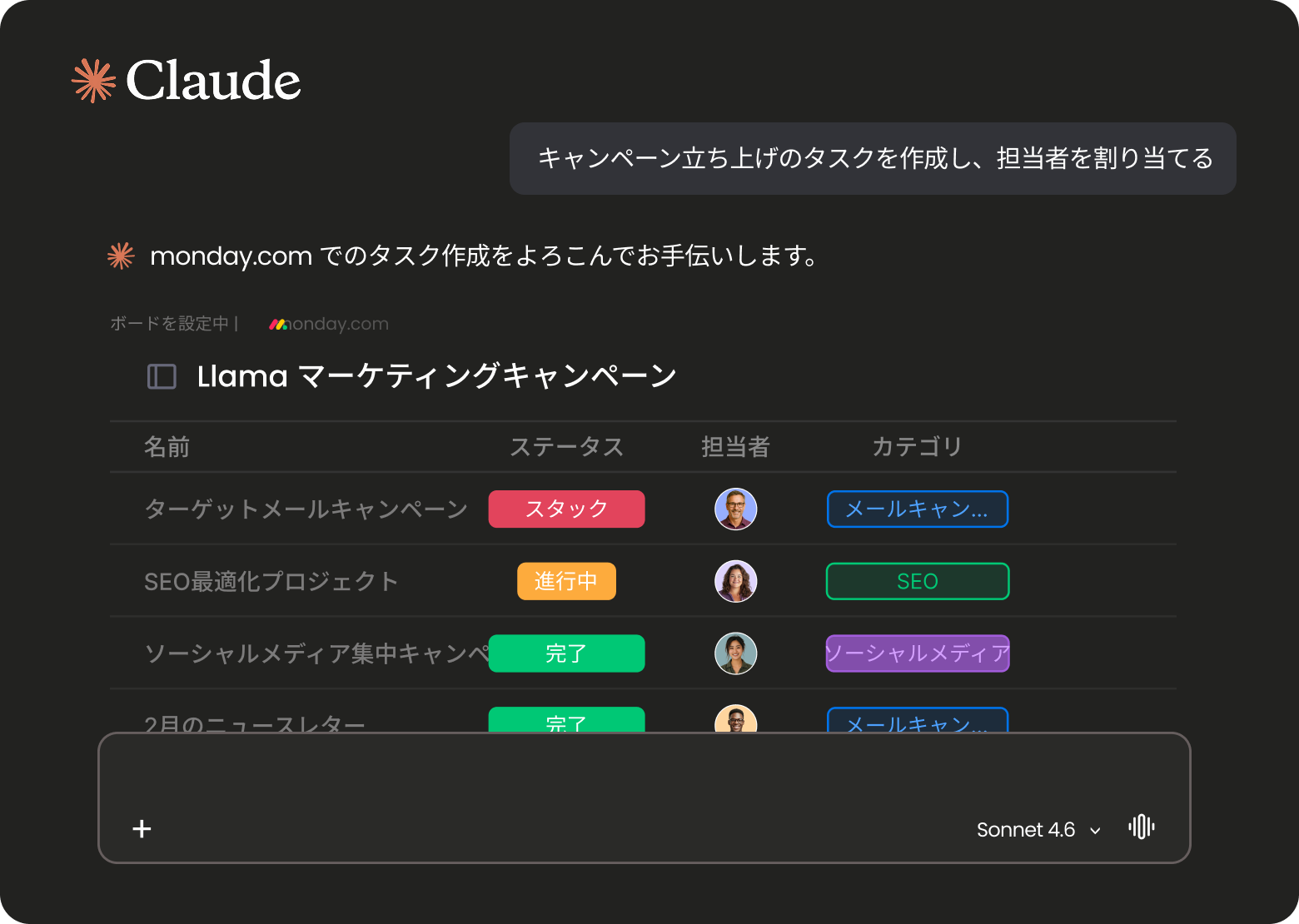1299x924 pixels.
Task: Click the assignee avatar for ソーシャルメディア集中キャンペーン
Action: (x=736, y=653)
